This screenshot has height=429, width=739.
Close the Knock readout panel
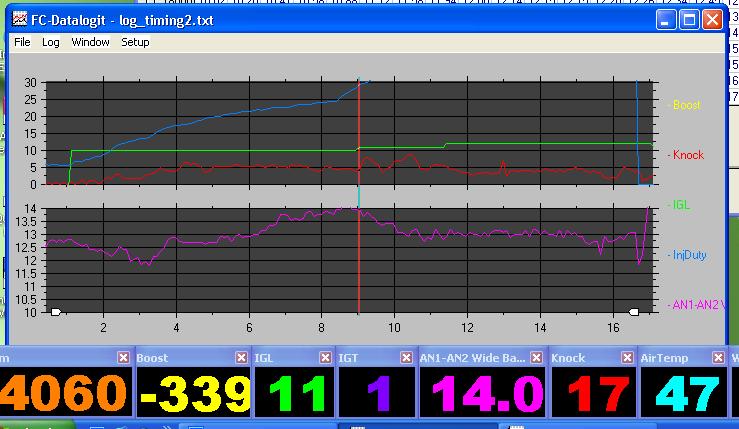coord(626,357)
